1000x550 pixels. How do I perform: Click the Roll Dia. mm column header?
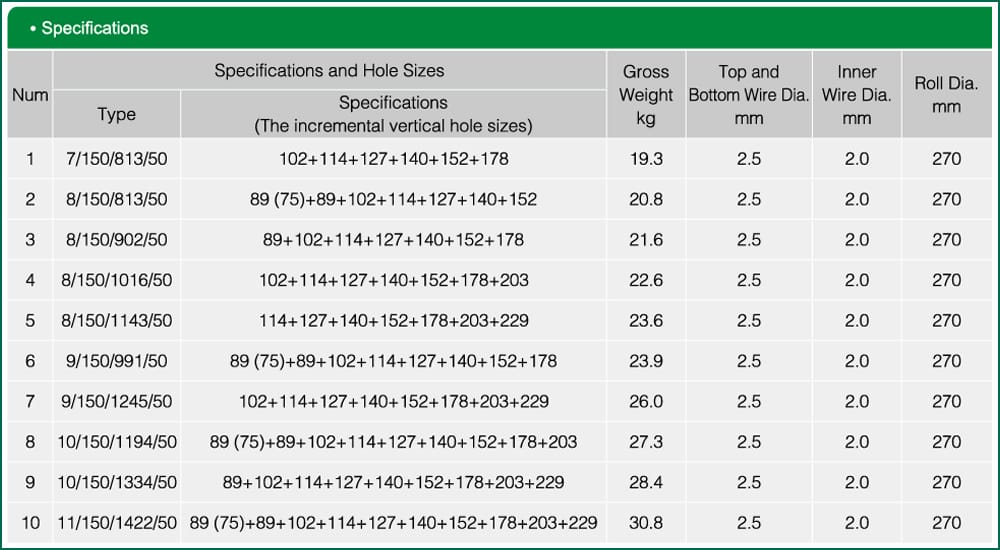click(946, 95)
